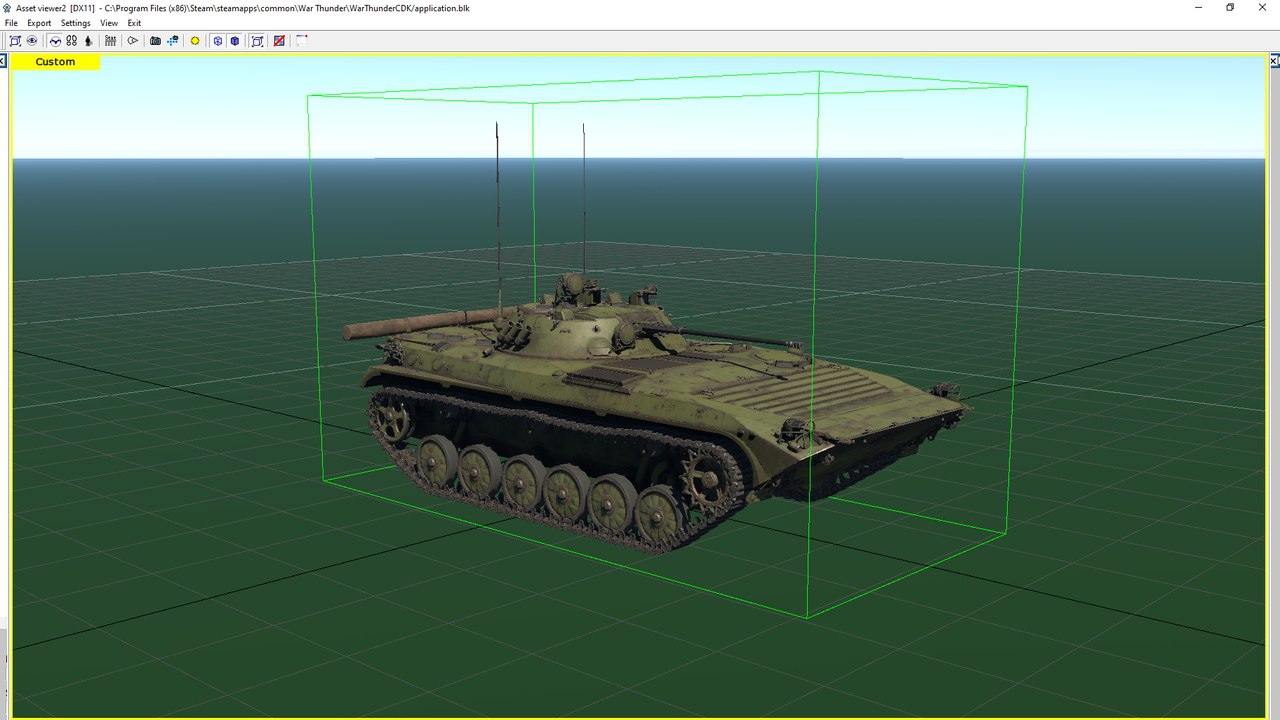This screenshot has width=1280, height=720.
Task: Click the Exit menu item
Action: [134, 23]
